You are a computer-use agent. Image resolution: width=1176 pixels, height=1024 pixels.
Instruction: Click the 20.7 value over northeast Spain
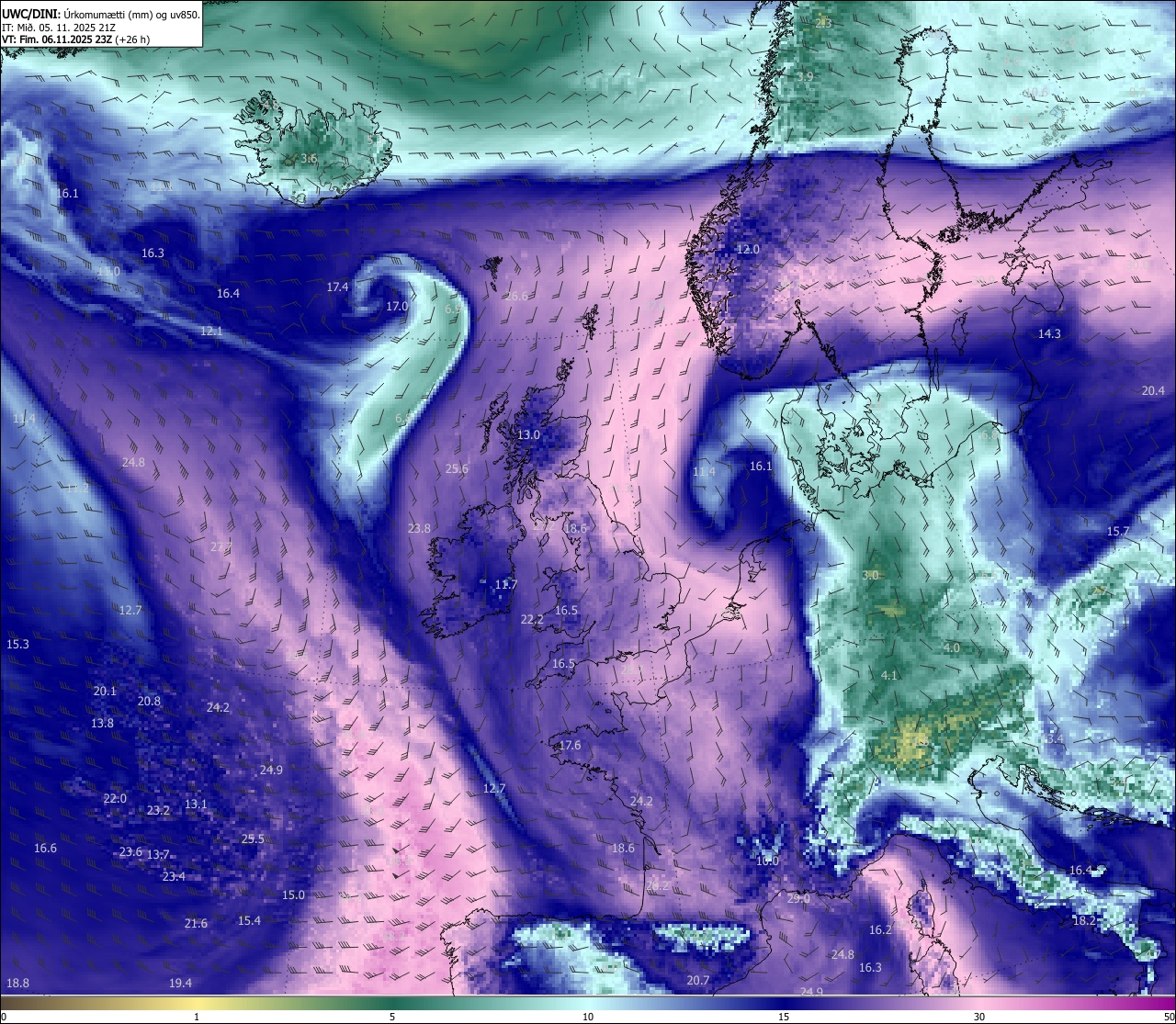pos(698,981)
